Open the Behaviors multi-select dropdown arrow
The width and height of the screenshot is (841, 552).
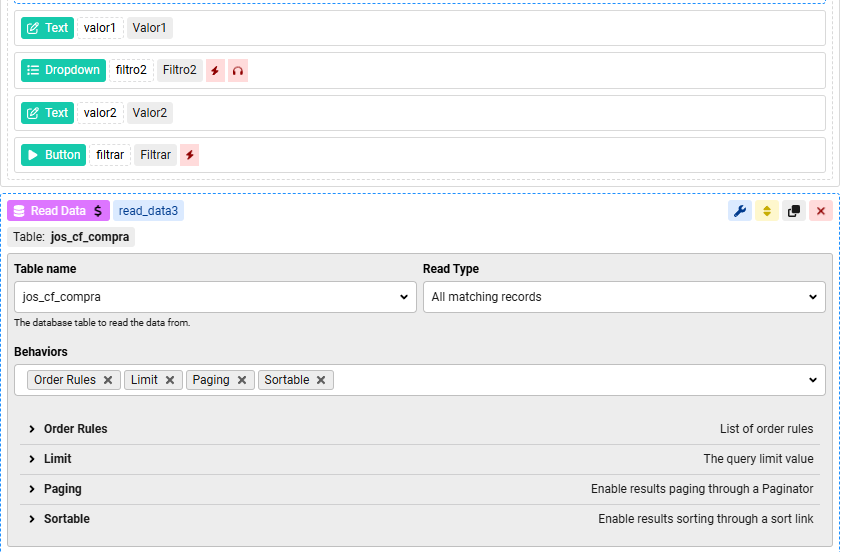click(812, 380)
